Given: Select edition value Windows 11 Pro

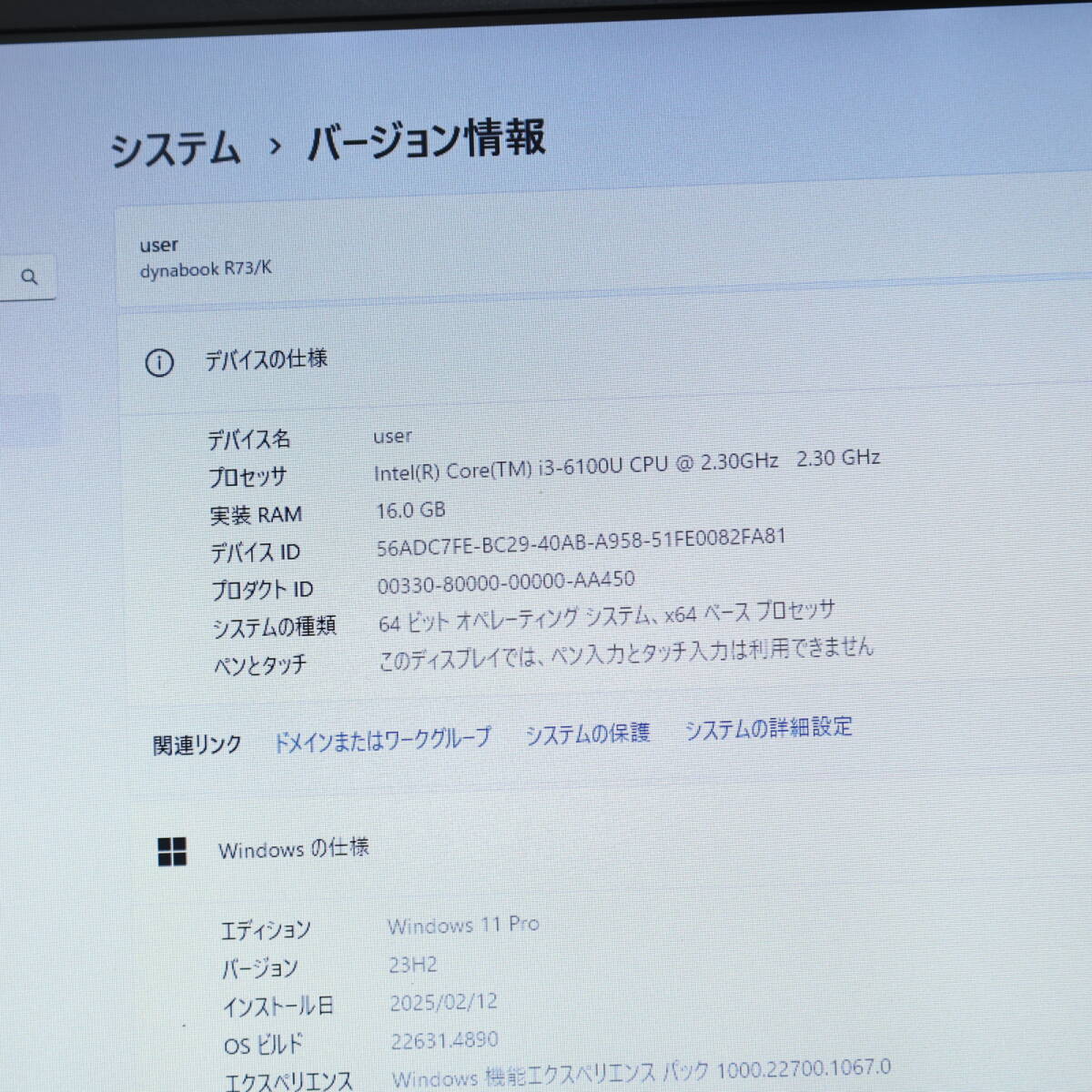Looking at the screenshot, I should pyautogui.click(x=463, y=925).
